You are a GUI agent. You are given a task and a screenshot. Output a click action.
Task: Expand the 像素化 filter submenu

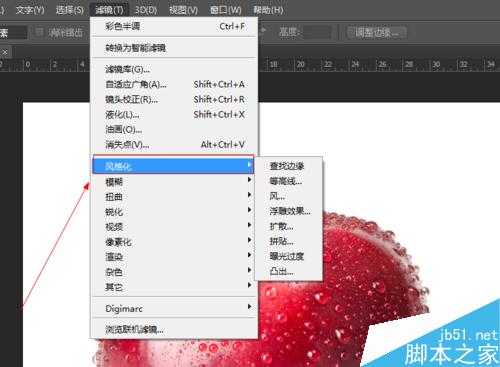coord(174,242)
